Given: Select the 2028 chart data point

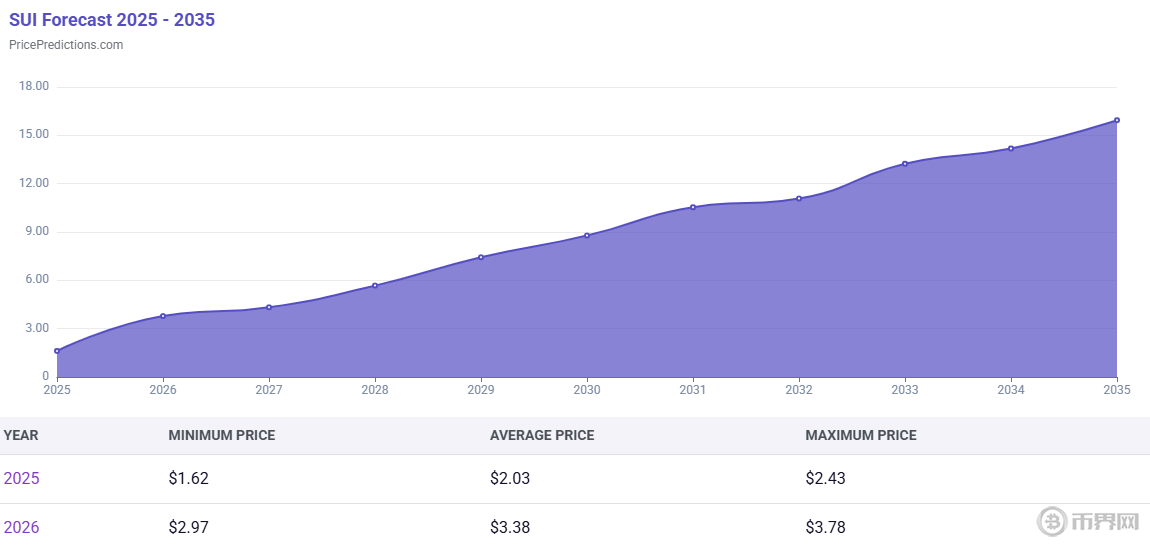Looking at the screenshot, I should pos(375,286).
